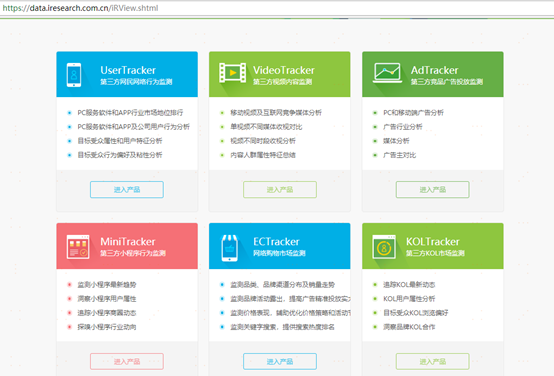This screenshot has height=376, width=554.
Task: Click the KOLTracker card title
Action: pyautogui.click(x=432, y=242)
